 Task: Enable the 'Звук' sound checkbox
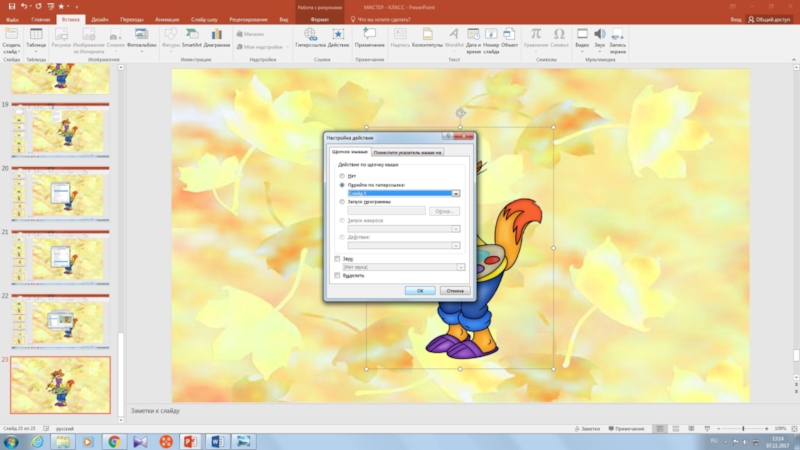(337, 258)
